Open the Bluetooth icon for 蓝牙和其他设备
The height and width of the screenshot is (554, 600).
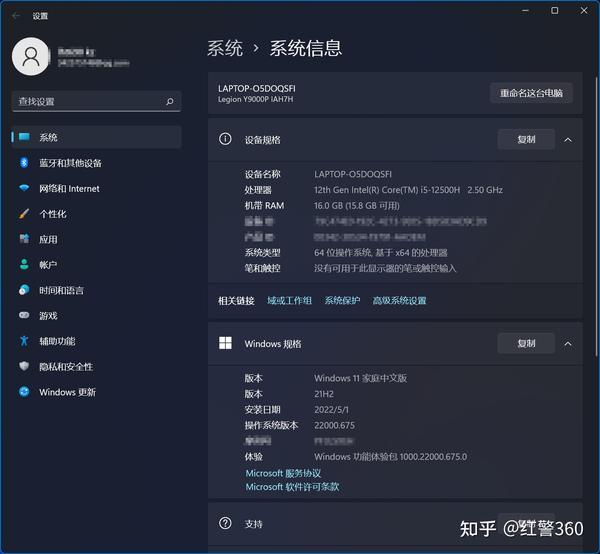(x=24, y=163)
